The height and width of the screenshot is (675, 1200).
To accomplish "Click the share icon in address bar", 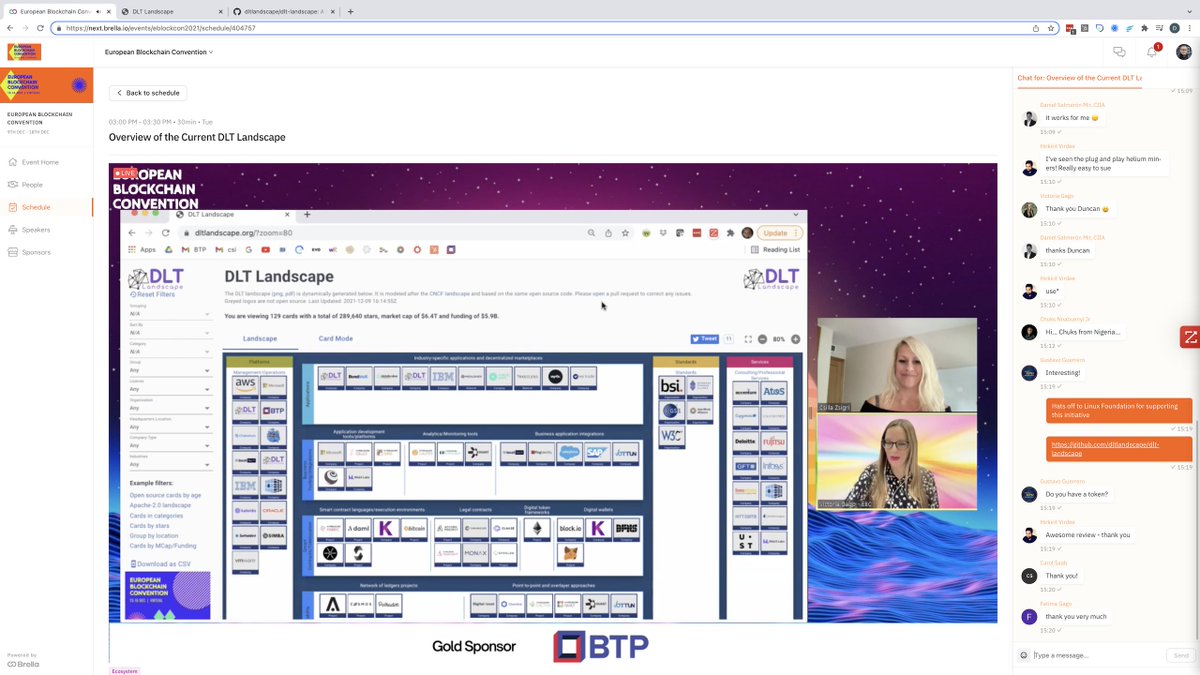I will point(1035,28).
